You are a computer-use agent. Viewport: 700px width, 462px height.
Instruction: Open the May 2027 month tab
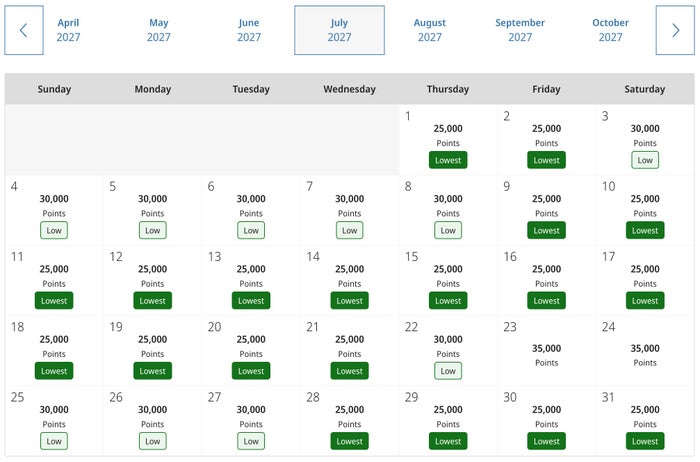click(x=158, y=30)
